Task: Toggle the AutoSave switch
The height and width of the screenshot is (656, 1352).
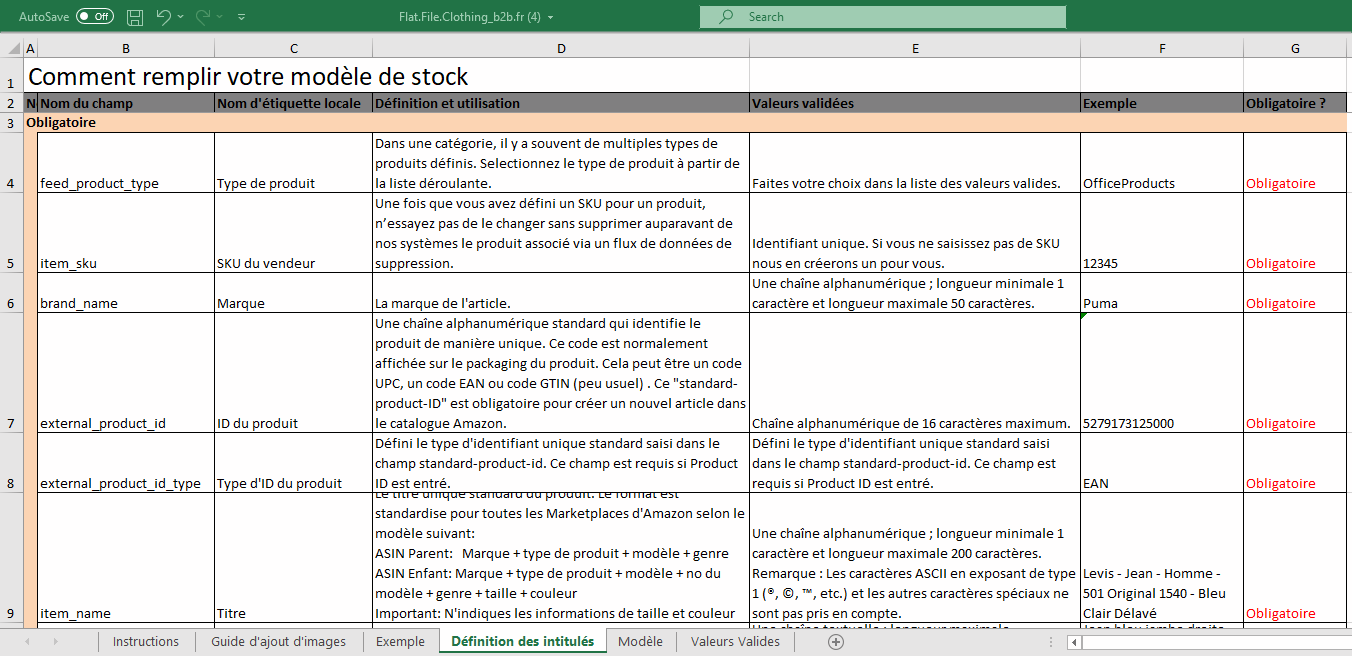Action: click(95, 17)
